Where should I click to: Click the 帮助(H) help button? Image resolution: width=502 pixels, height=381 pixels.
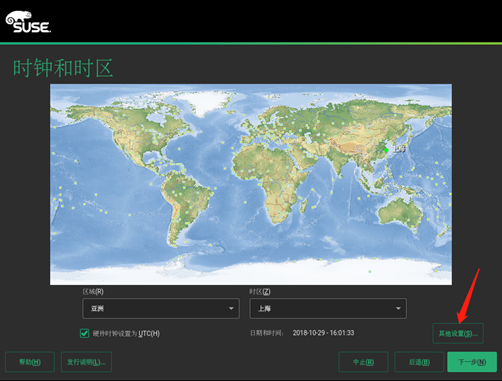(30, 362)
